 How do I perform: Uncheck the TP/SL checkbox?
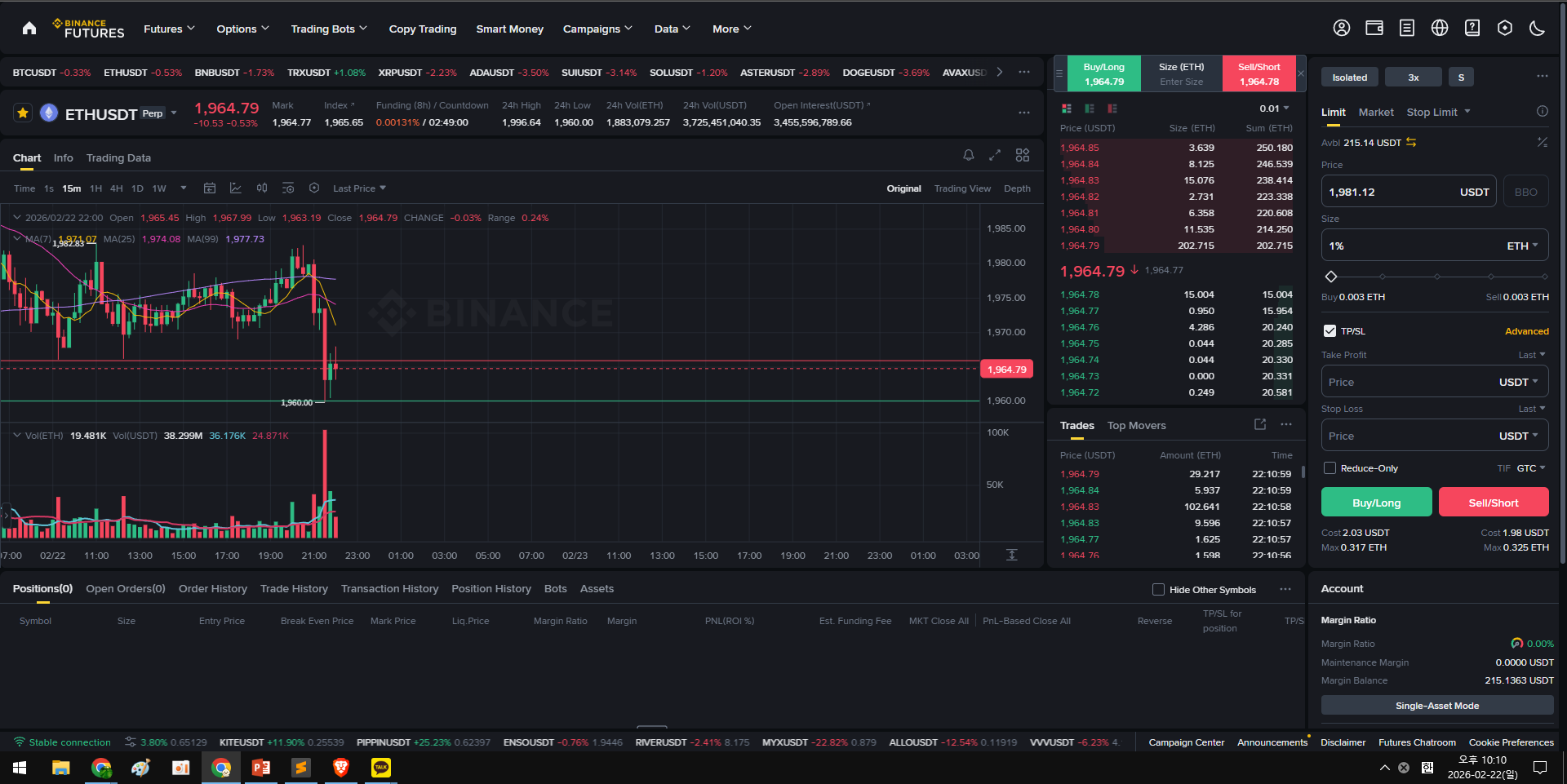pos(1330,331)
